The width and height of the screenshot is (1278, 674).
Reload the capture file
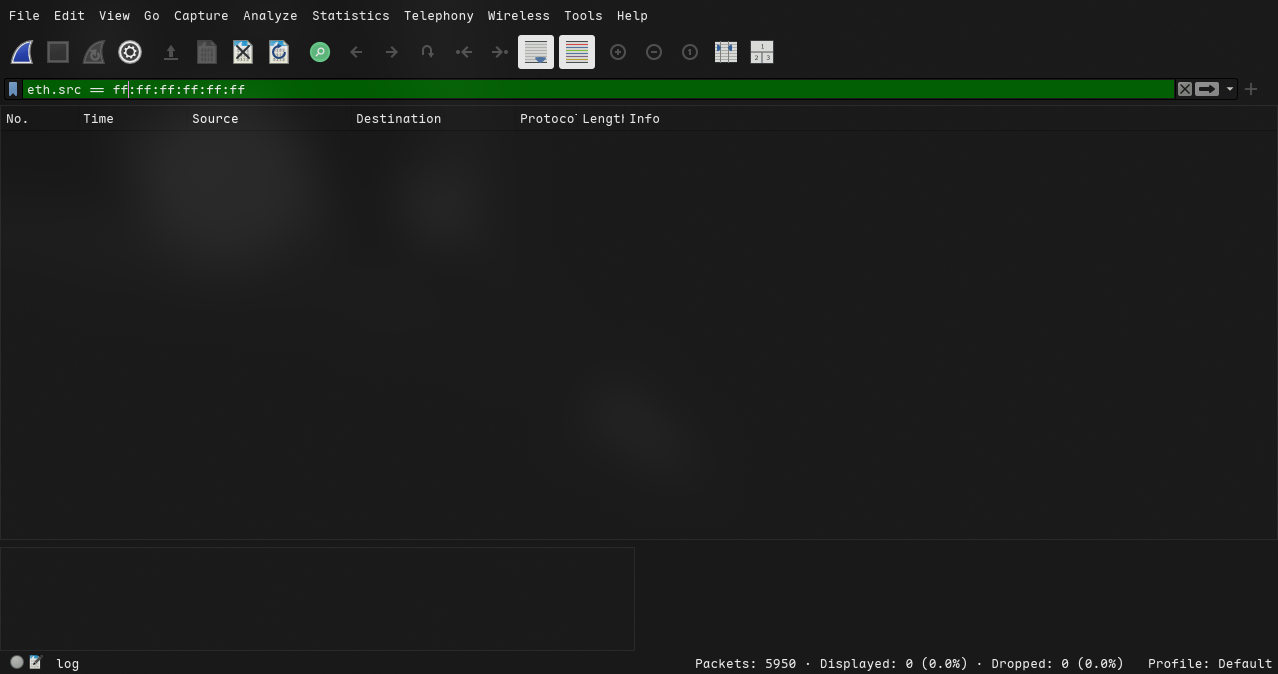[279, 52]
